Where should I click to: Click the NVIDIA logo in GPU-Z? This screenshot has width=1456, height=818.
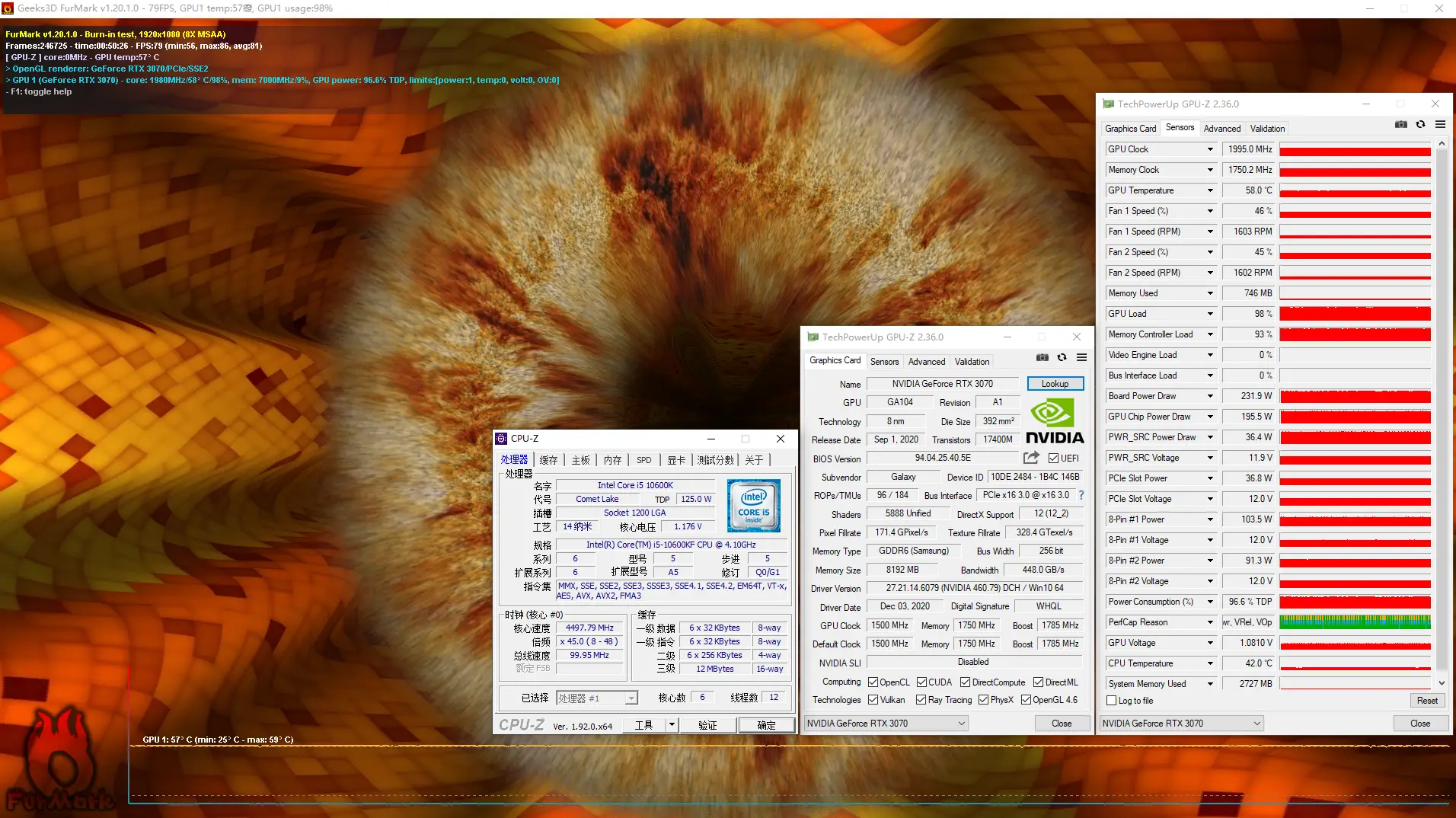coord(1054,421)
